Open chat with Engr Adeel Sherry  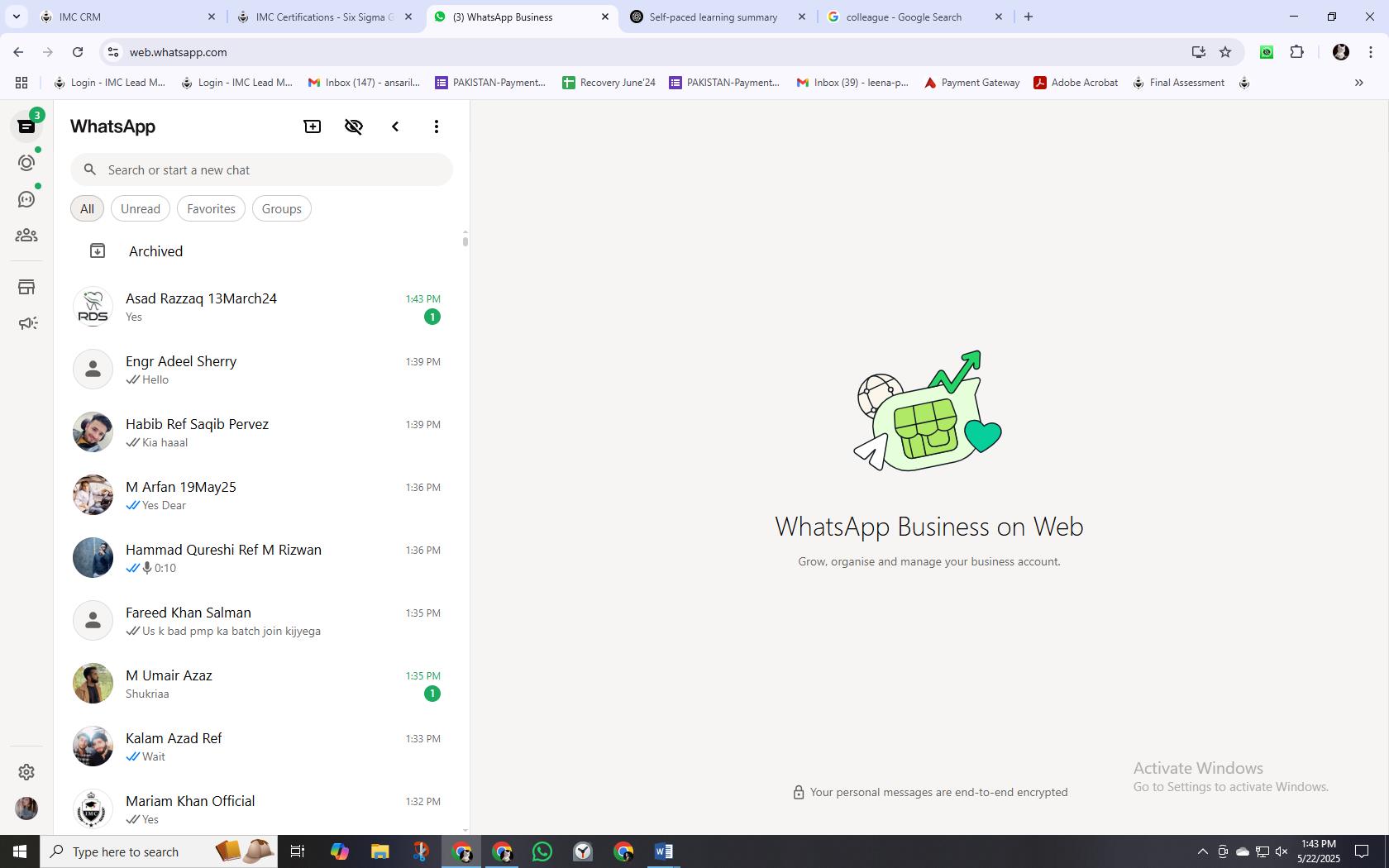pos(258,370)
